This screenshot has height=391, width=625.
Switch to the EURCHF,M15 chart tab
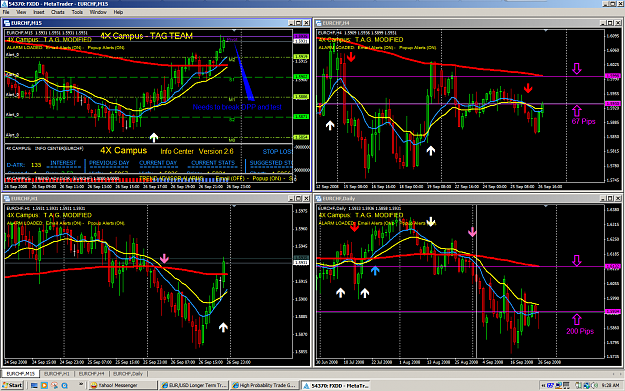pyautogui.click(x=20, y=373)
